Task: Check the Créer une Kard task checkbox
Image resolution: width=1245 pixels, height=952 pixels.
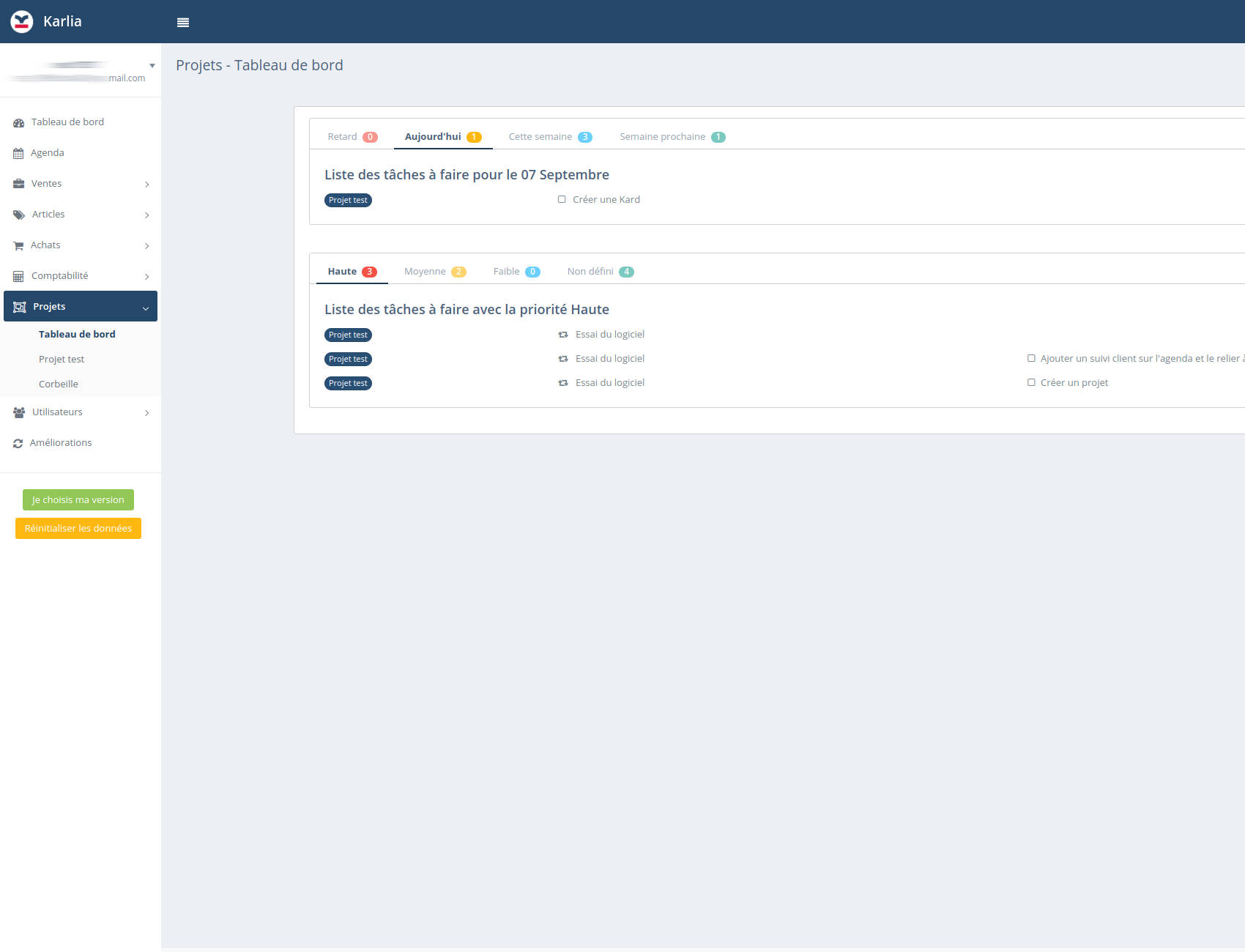Action: [x=562, y=199]
